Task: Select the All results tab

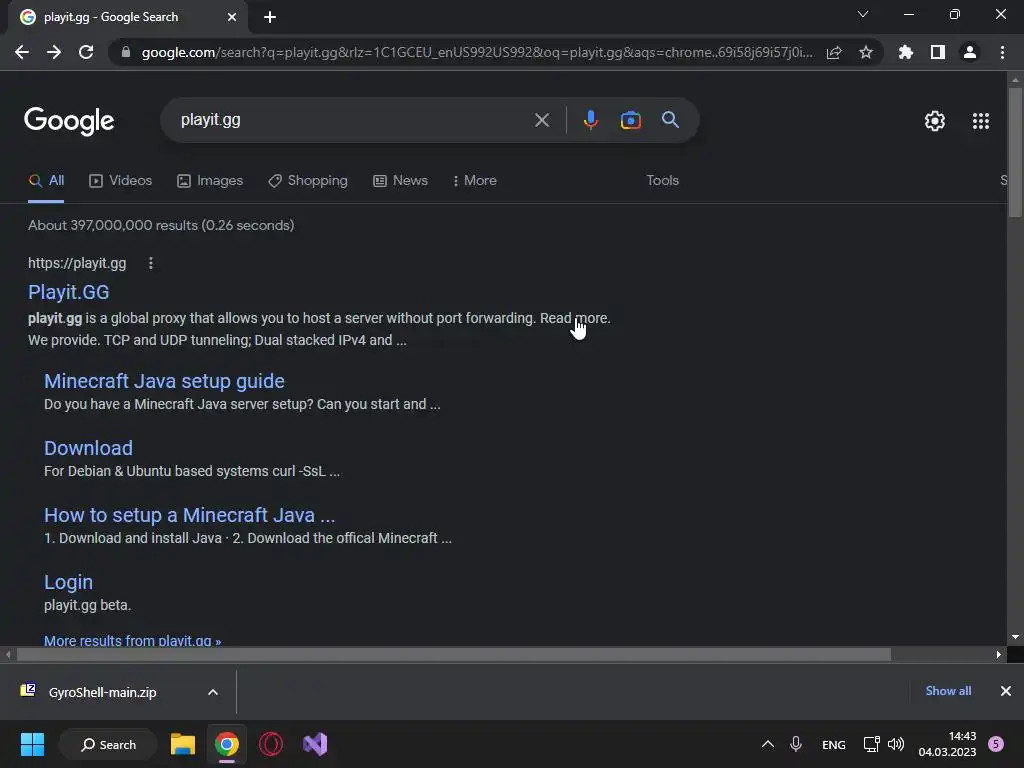Action: (x=46, y=181)
